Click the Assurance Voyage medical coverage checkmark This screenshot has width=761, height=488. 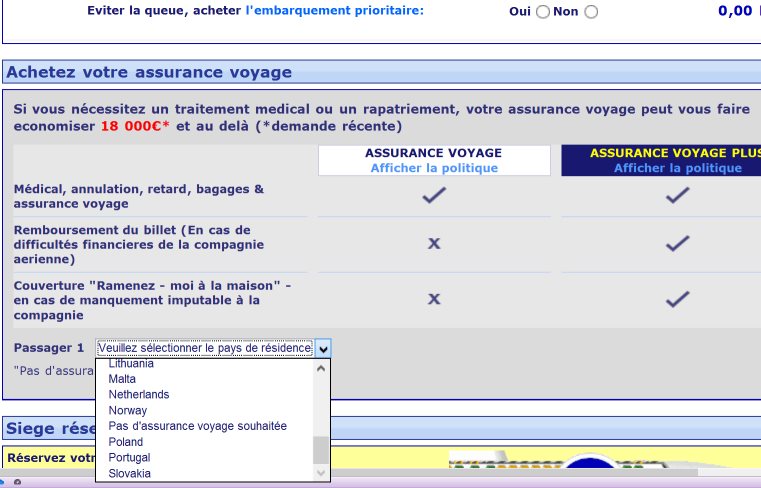(x=434, y=196)
